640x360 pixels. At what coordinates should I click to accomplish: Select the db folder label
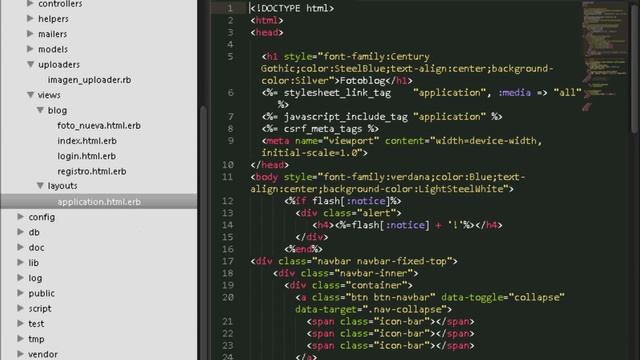coord(34,232)
